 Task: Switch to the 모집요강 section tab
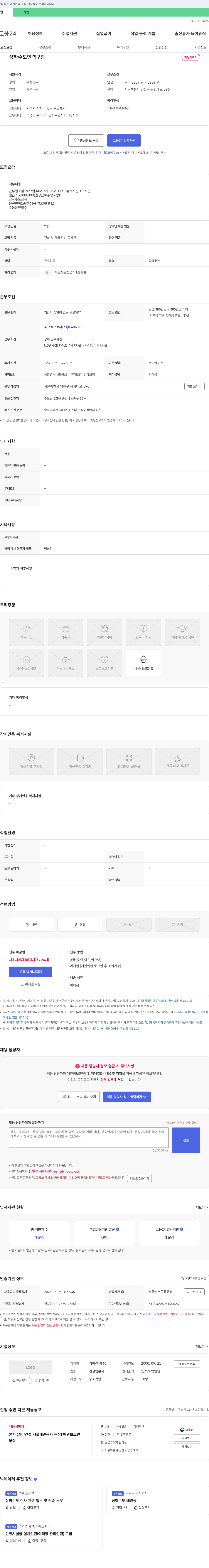coord(6,47)
